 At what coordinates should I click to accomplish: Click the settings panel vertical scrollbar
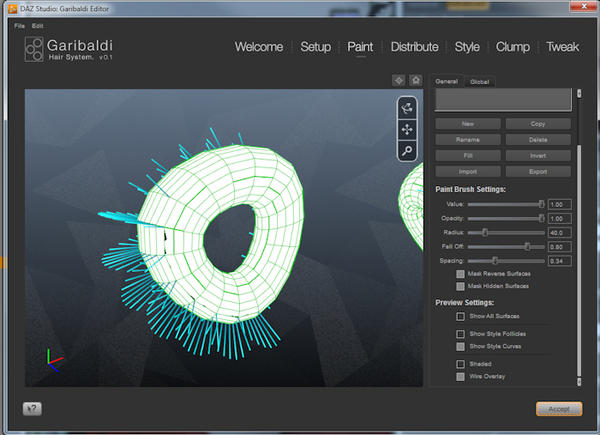click(579, 260)
